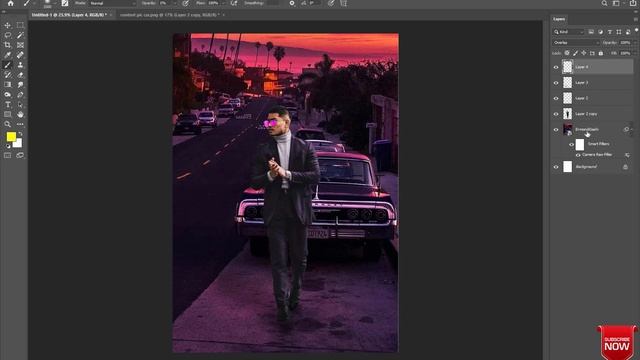This screenshot has height=360, width=640.
Task: Open the brush settings panel icon
Action: [64, 3]
